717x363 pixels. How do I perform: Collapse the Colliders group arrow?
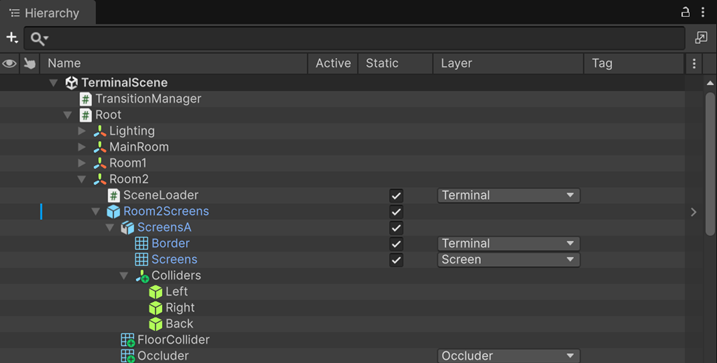pyautogui.click(x=124, y=276)
